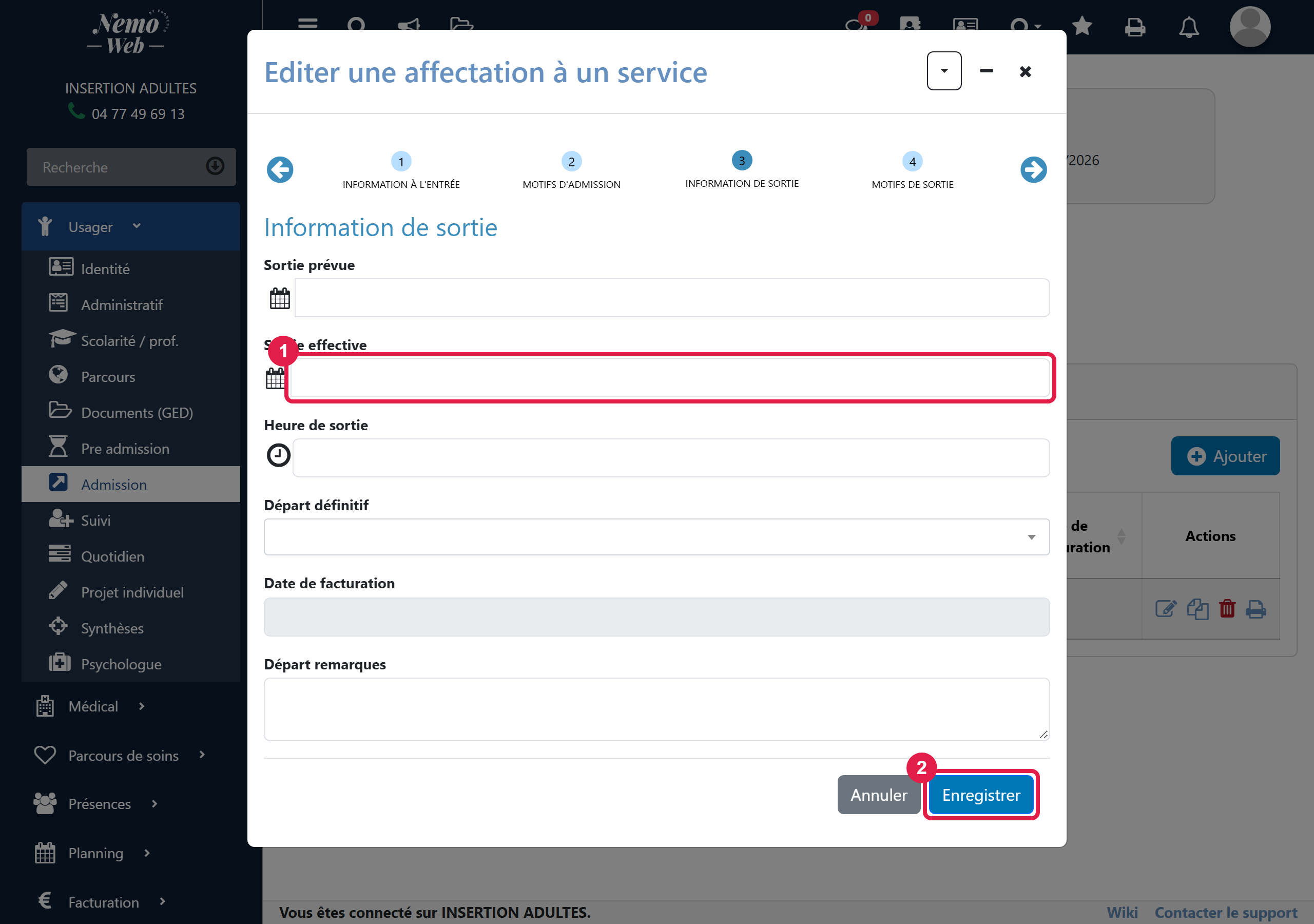
Task: Switch to step 1 Information à l'entrée
Action: tap(400, 170)
